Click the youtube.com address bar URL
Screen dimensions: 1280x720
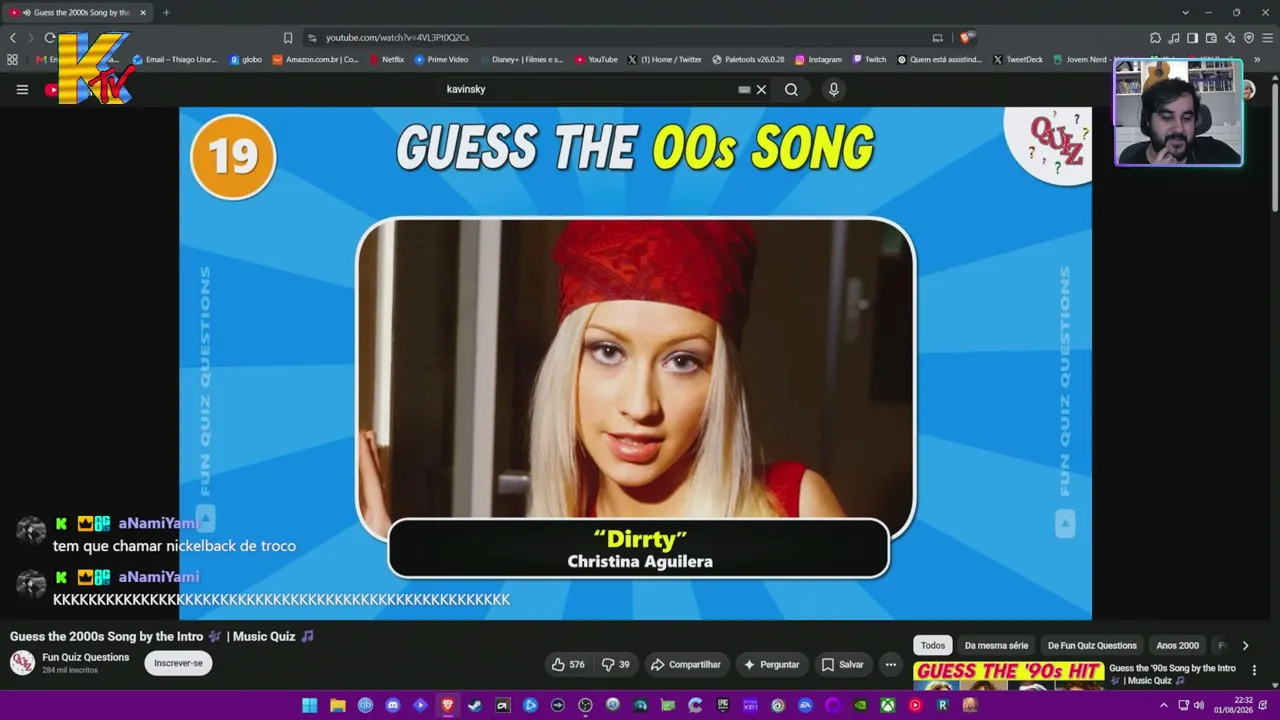(397, 38)
